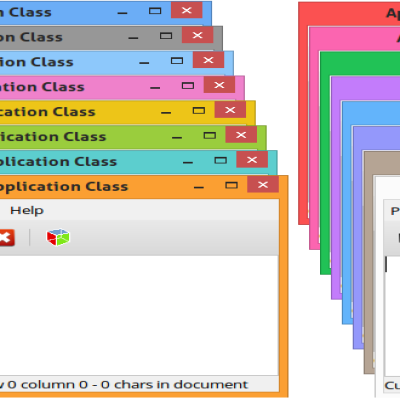The height and width of the screenshot is (400, 400).
Task: Maximize the orange Application Class window
Action: tap(231, 185)
